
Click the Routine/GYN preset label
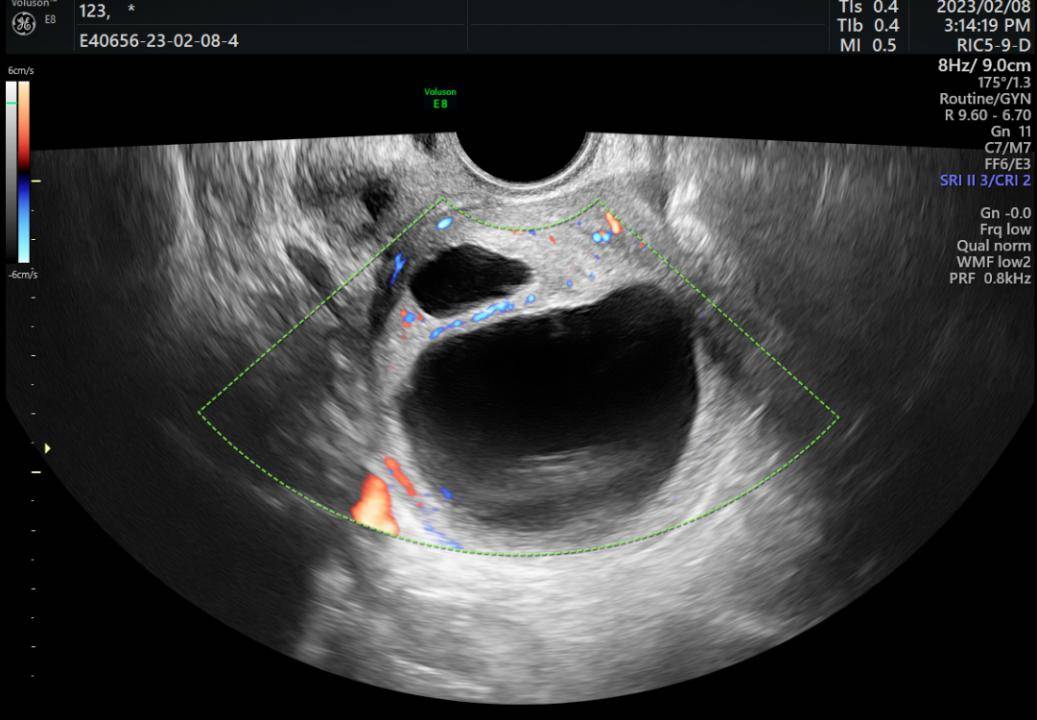tap(985, 99)
